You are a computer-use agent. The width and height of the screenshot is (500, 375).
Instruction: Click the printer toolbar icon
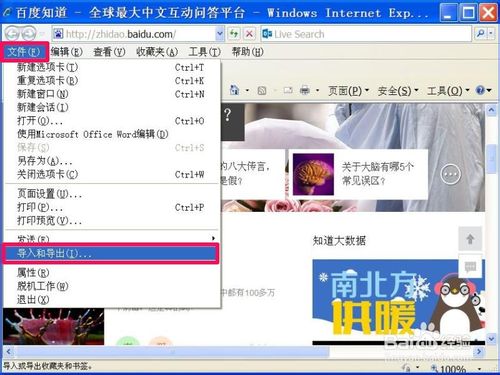pos(305,90)
